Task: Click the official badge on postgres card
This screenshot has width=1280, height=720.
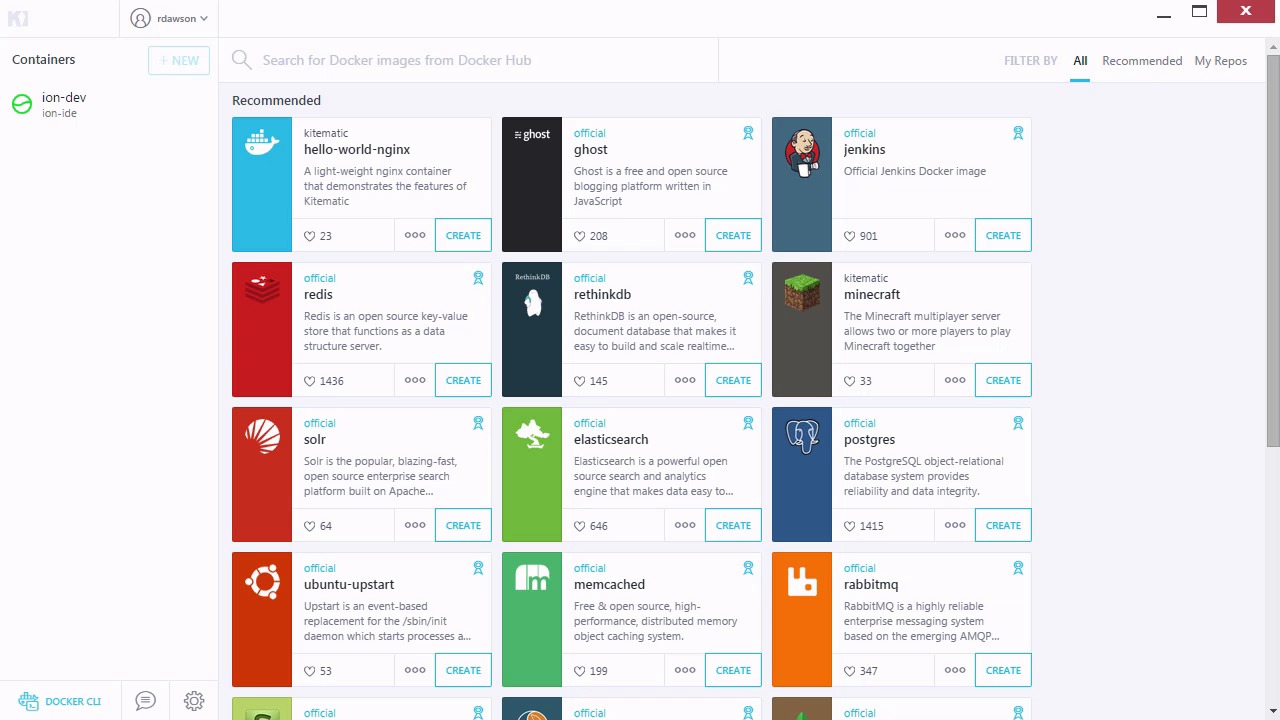Action: (1018, 423)
